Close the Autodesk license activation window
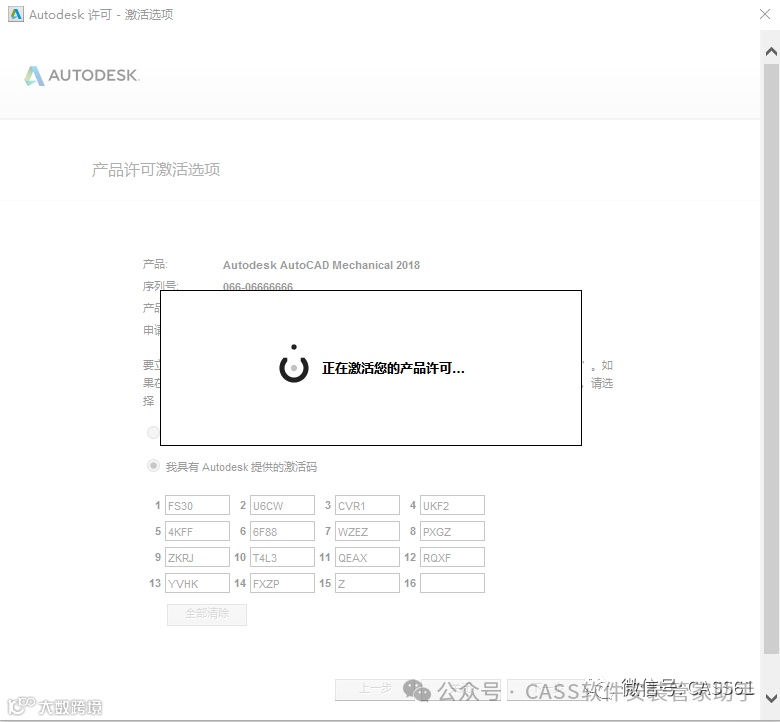 coord(765,14)
